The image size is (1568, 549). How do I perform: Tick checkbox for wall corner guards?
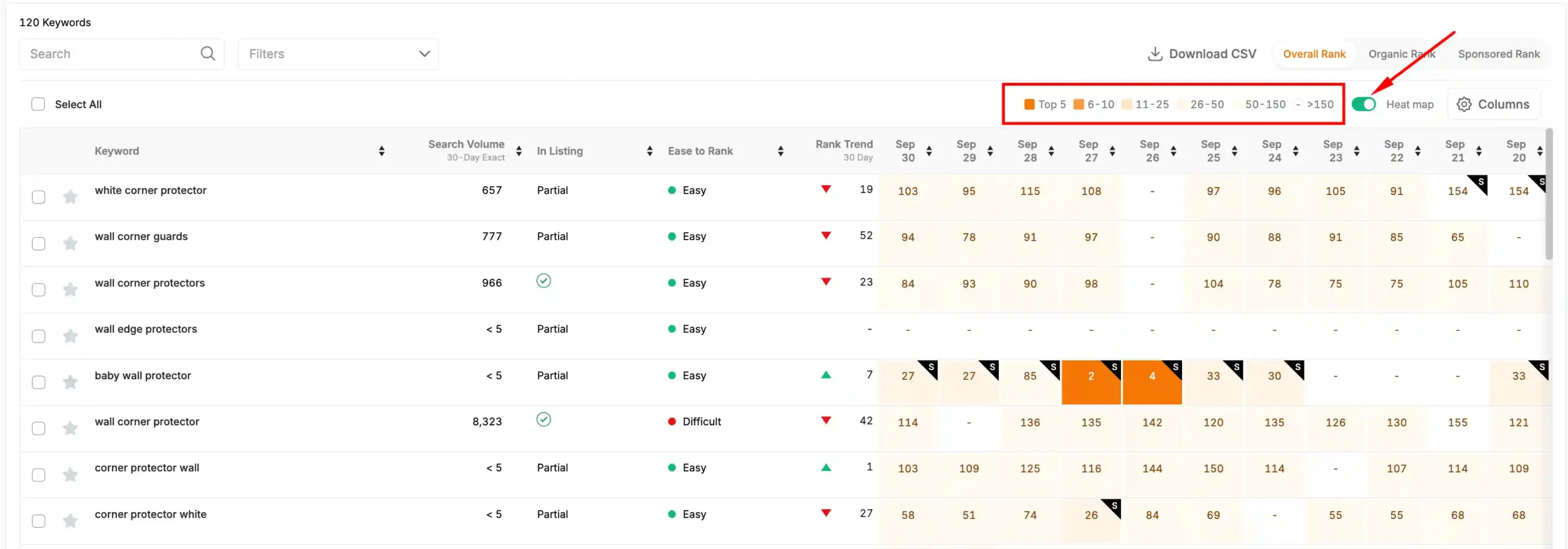tap(39, 243)
